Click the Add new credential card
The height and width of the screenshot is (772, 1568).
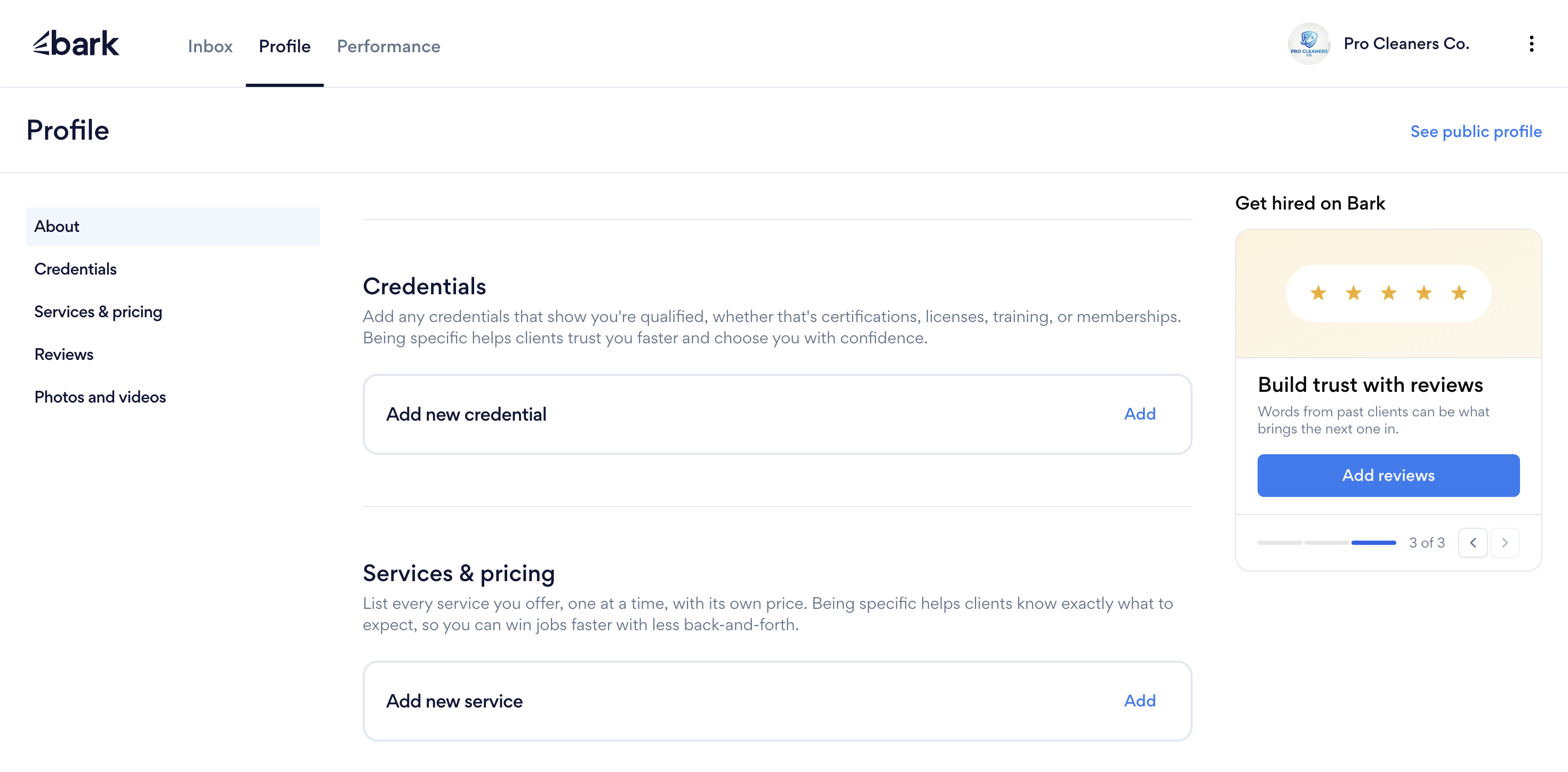777,414
